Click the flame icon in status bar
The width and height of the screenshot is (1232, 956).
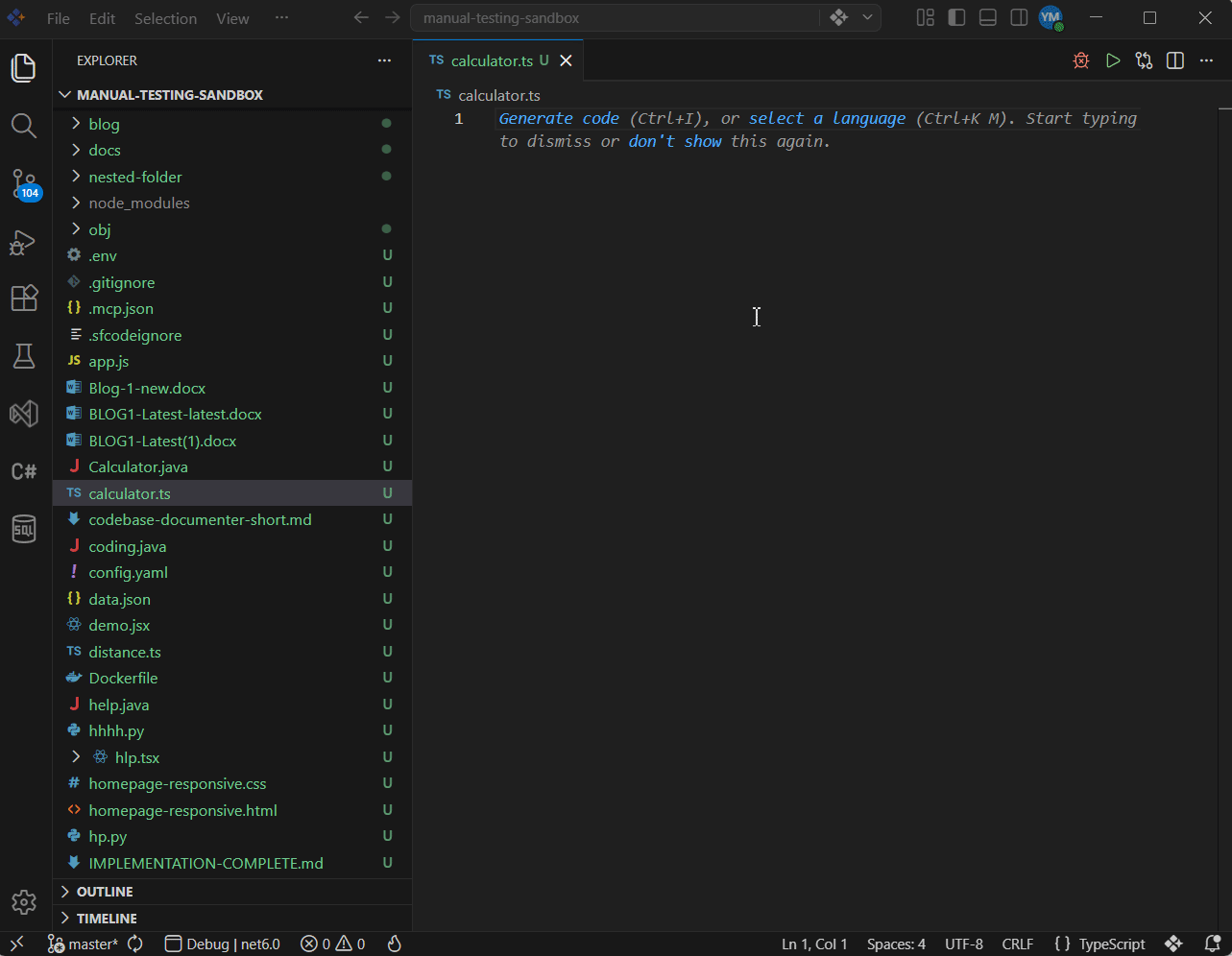394,944
